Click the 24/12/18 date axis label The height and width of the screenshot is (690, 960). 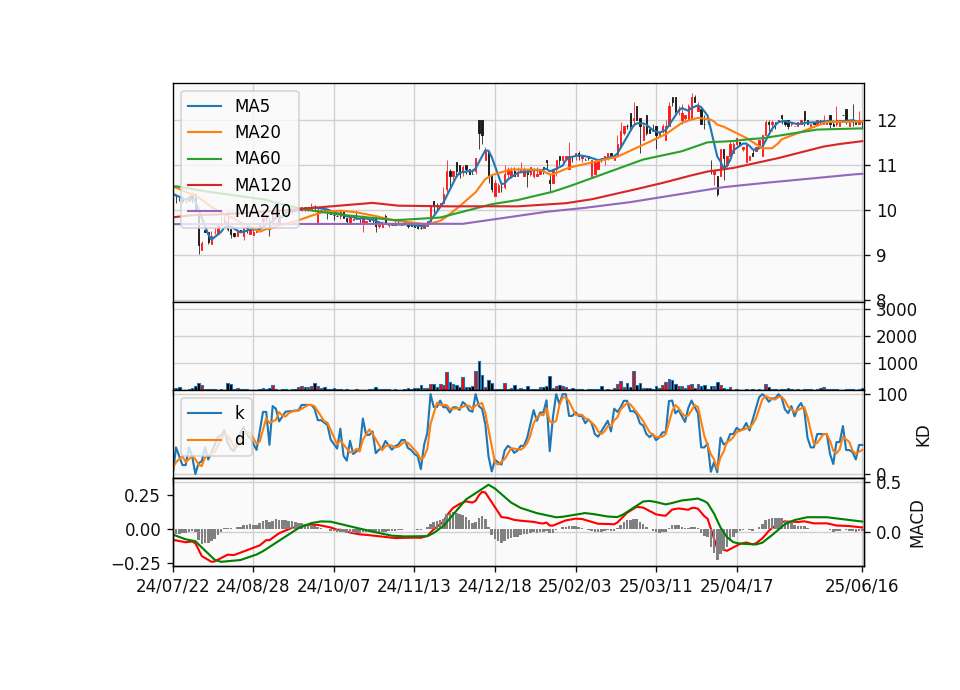495,586
